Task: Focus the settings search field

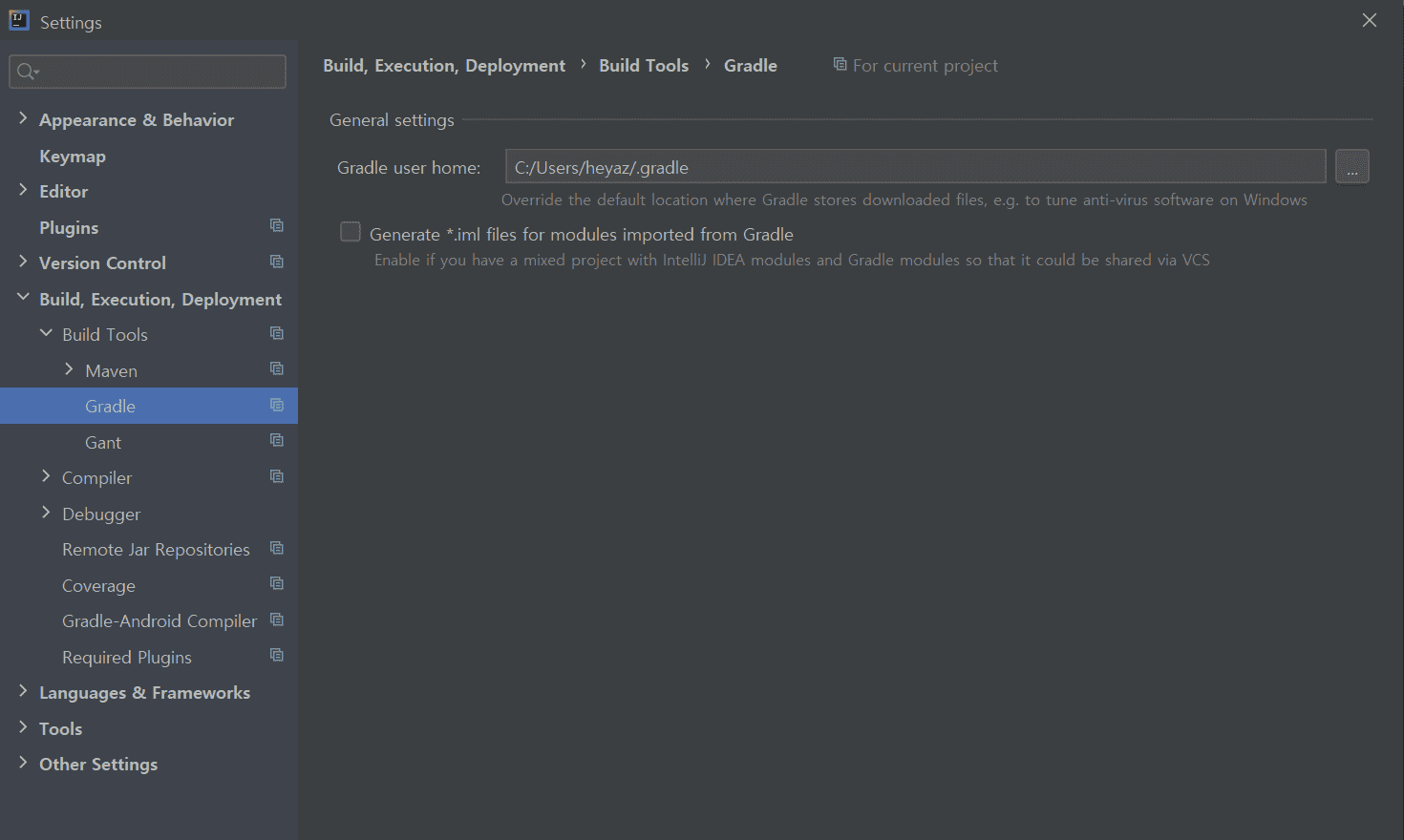Action: tap(147, 72)
